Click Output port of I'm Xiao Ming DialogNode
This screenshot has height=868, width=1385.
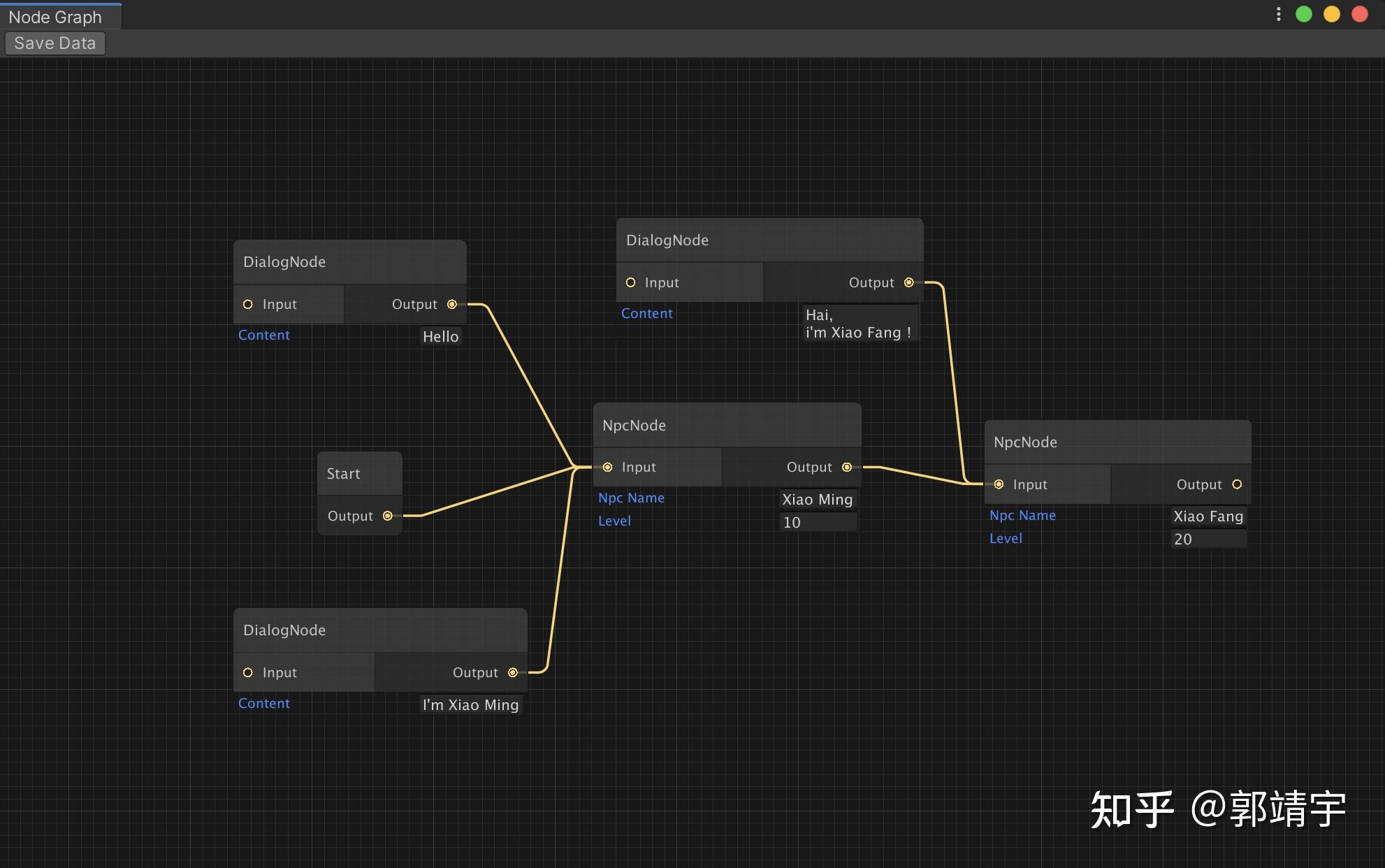point(513,672)
